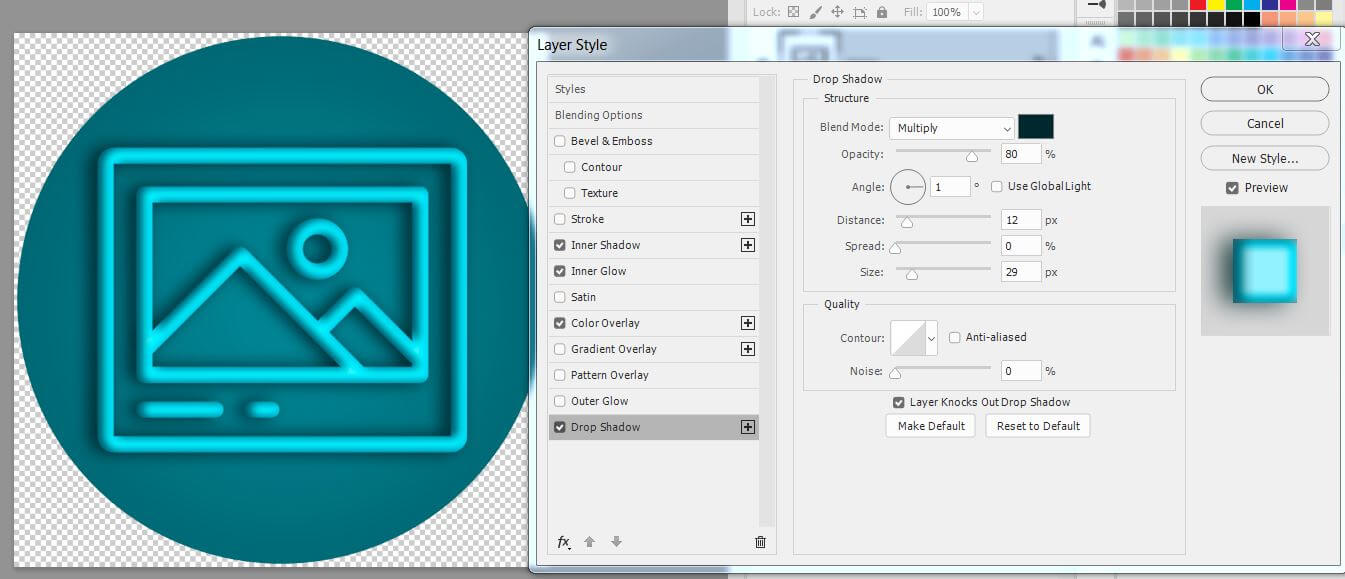Image resolution: width=1345 pixels, height=579 pixels.
Task: Click the New Style... button
Action: tap(1264, 158)
